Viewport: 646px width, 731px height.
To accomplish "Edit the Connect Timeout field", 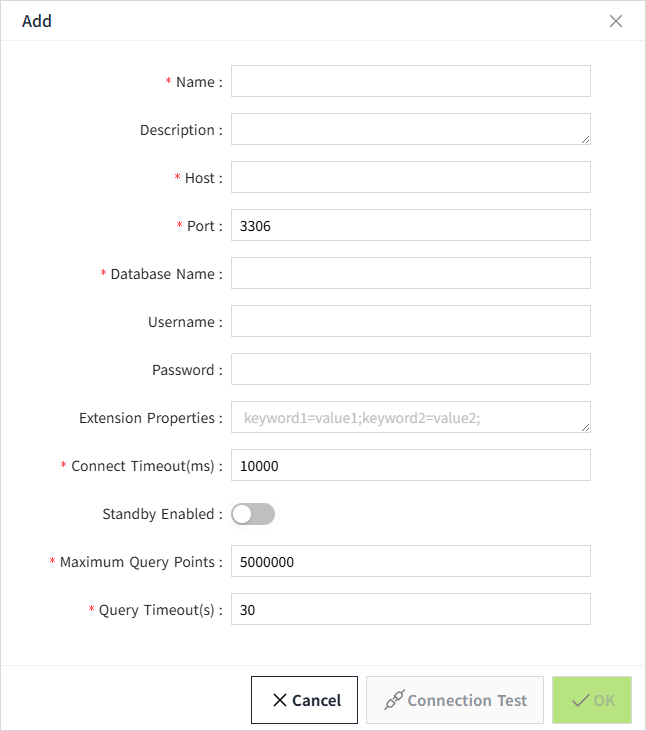I will [x=410, y=465].
